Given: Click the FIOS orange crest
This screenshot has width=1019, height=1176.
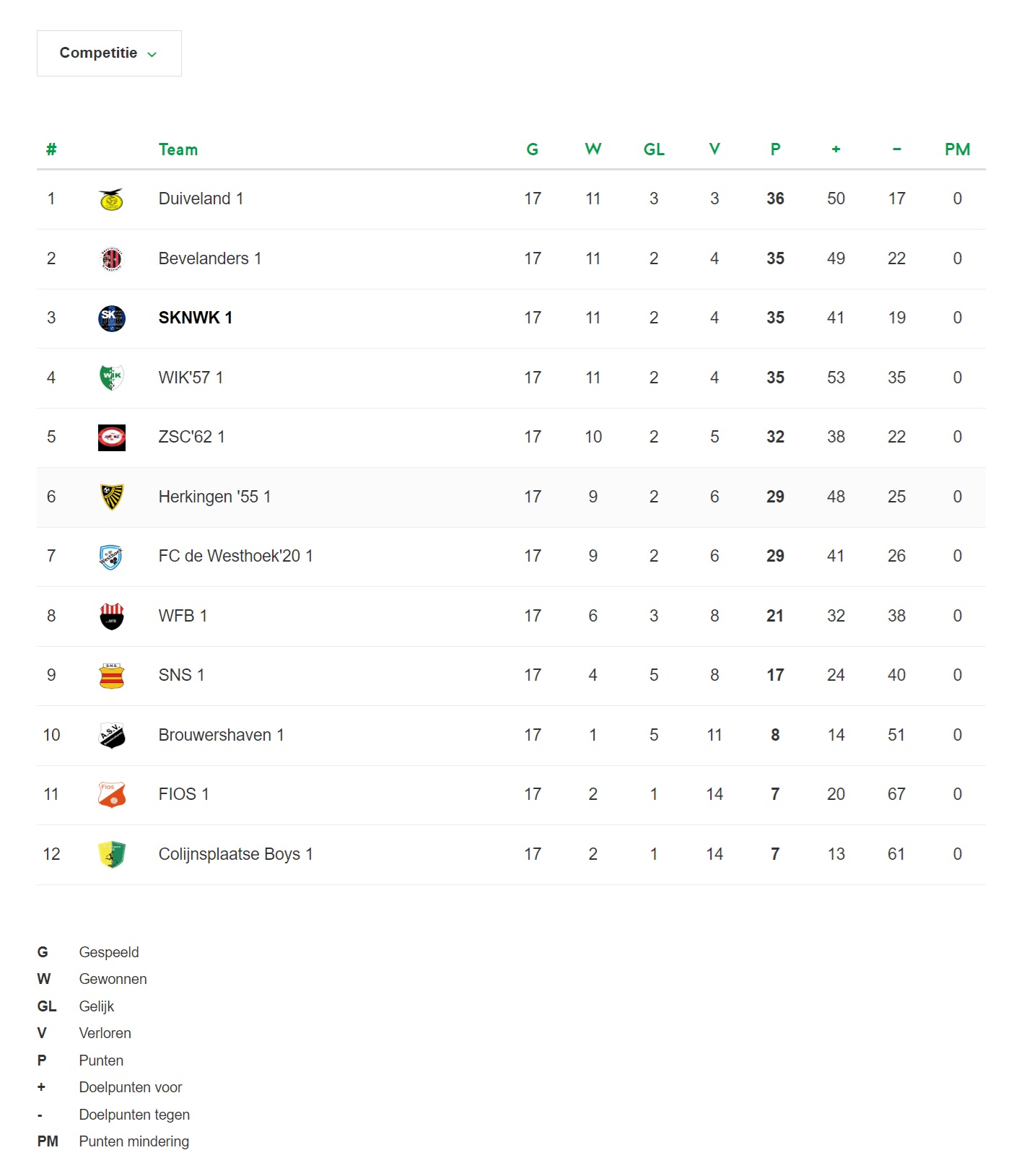Looking at the screenshot, I should coord(111,795).
